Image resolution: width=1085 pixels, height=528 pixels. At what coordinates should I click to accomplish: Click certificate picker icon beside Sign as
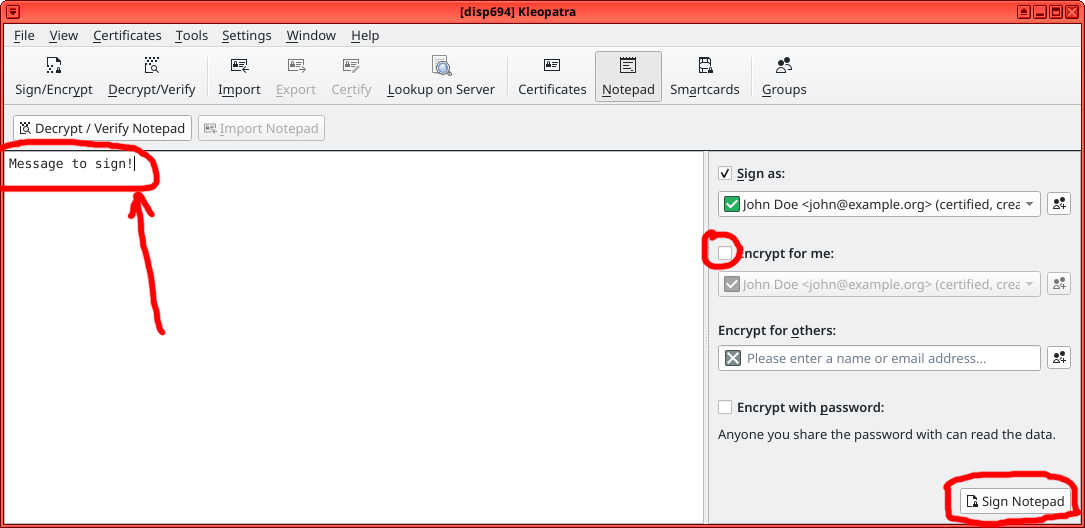coord(1058,204)
